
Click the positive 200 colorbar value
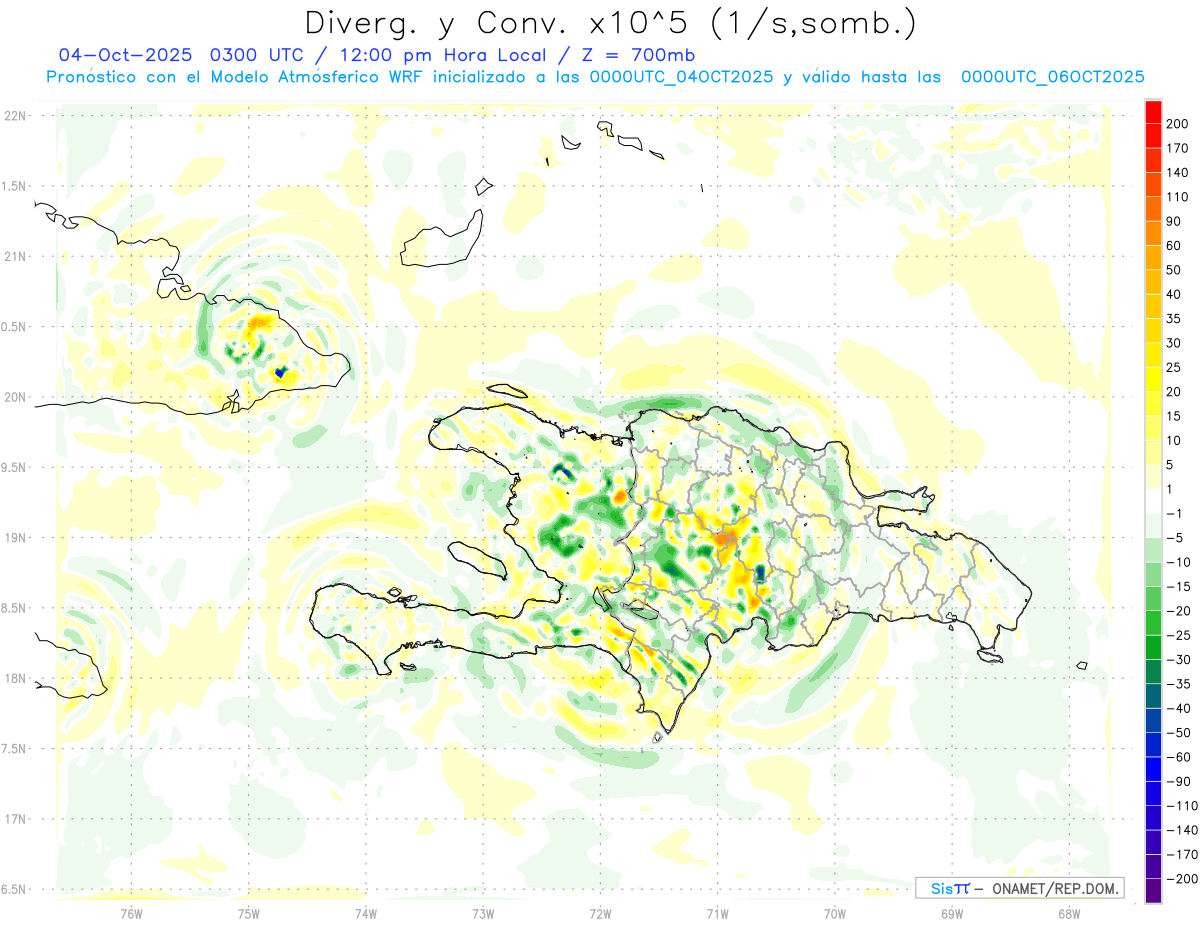[1177, 124]
